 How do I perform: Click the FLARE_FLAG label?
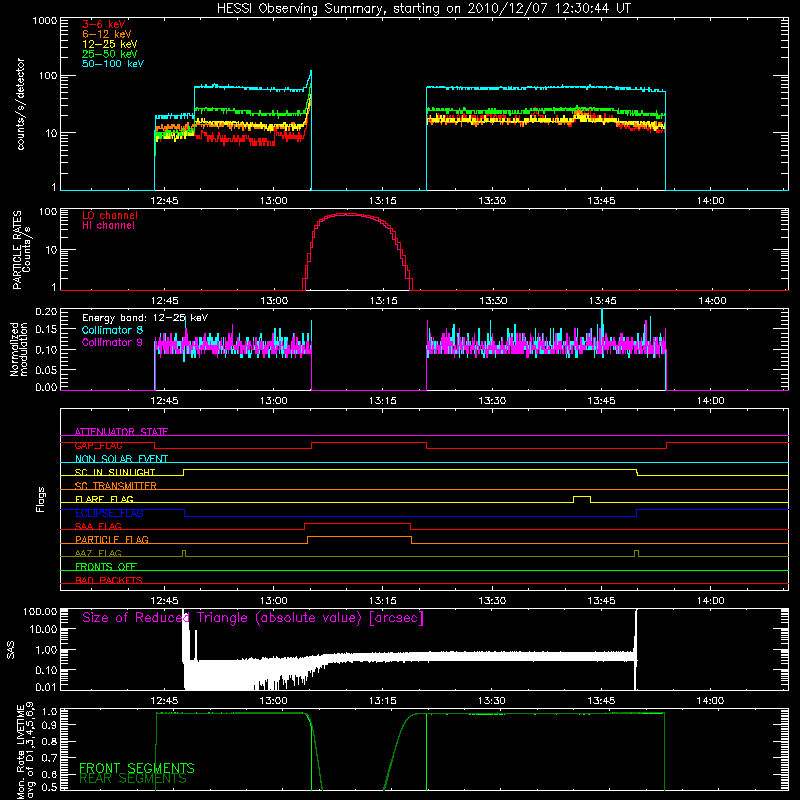(x=104, y=499)
